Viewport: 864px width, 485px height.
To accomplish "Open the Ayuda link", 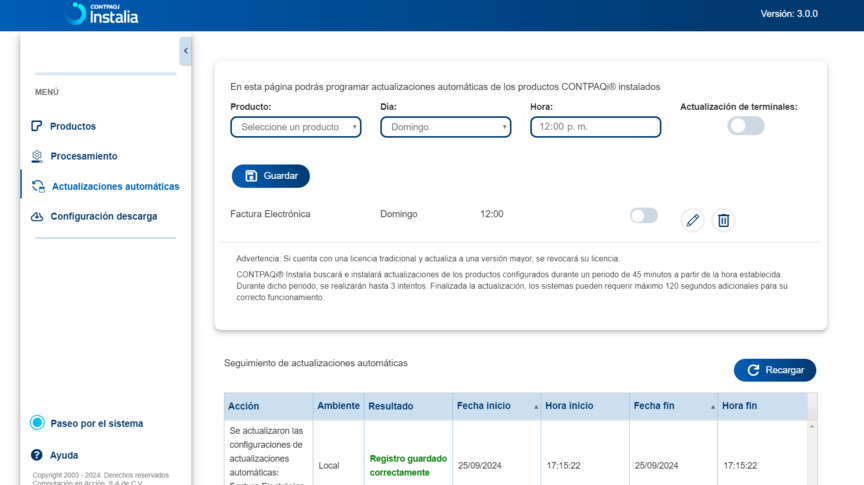I will click(x=64, y=455).
